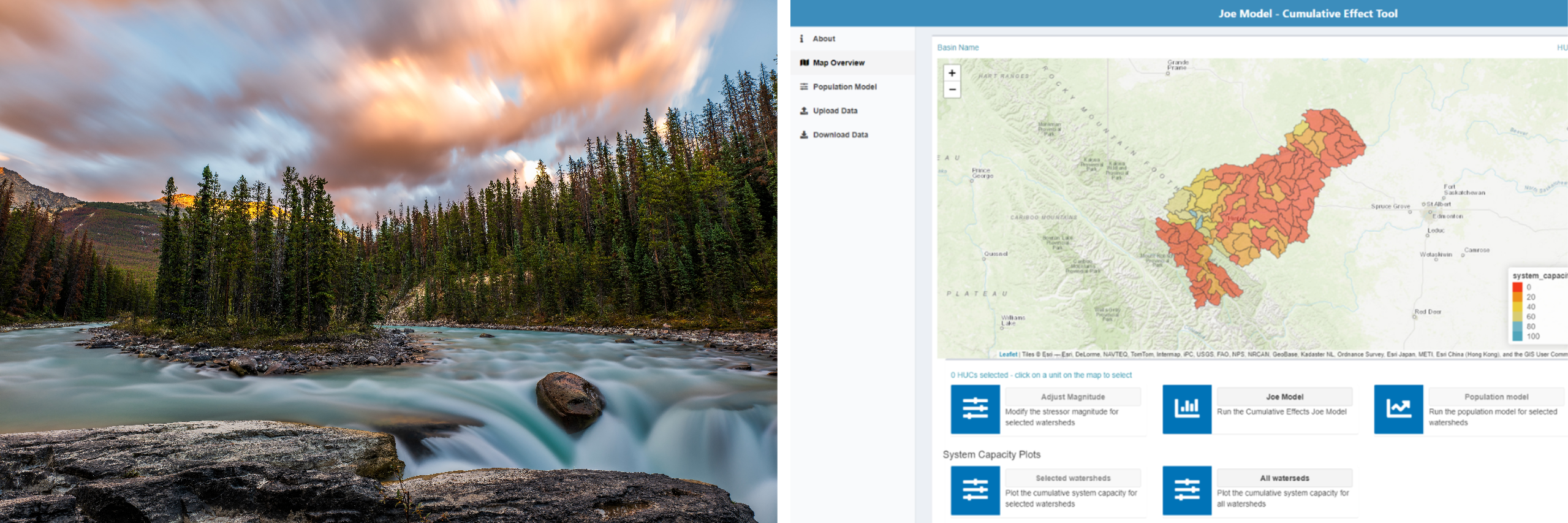Click the Population Model sliders icon in the sidebar
Image resolution: width=1568 pixels, height=523 pixels.
click(804, 86)
